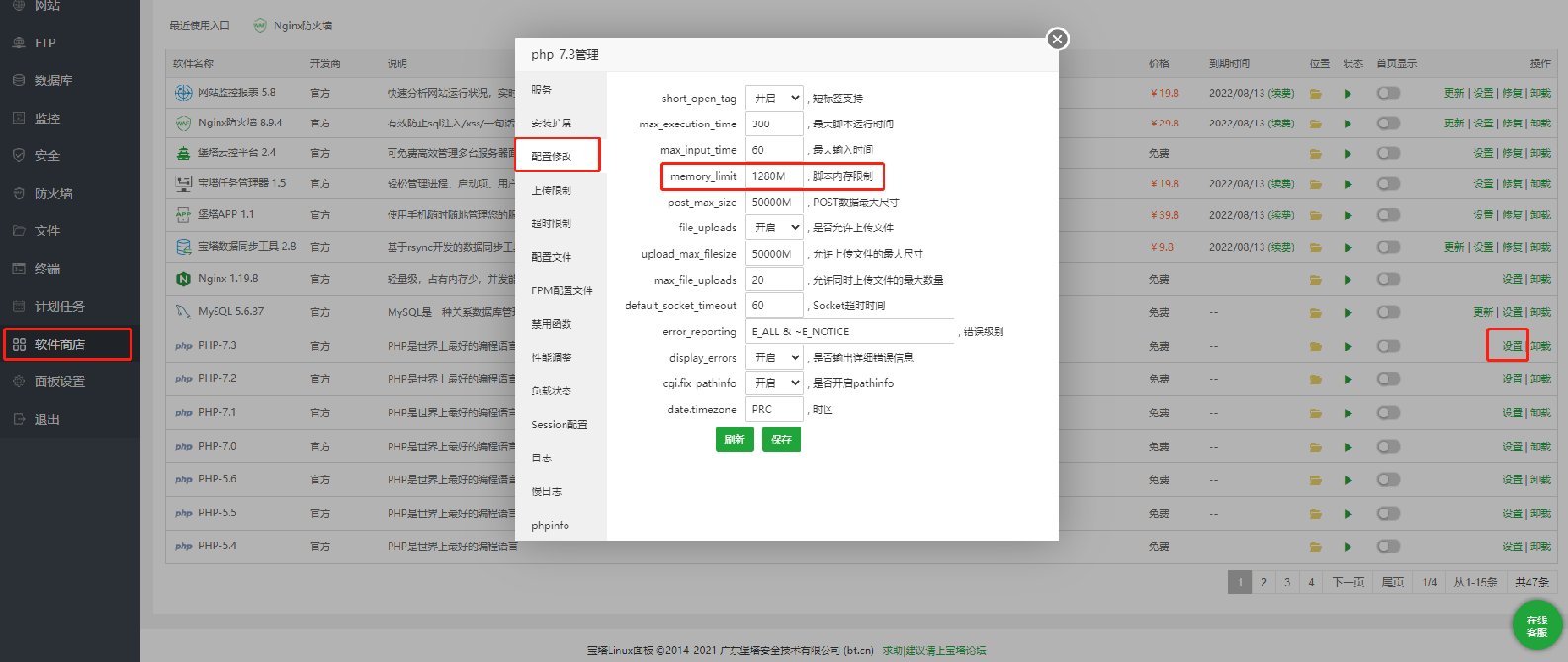Screen dimensions: 1568x662
Task: Toggle 首页显示 for 网站监控报表 row
Action: (x=1389, y=93)
